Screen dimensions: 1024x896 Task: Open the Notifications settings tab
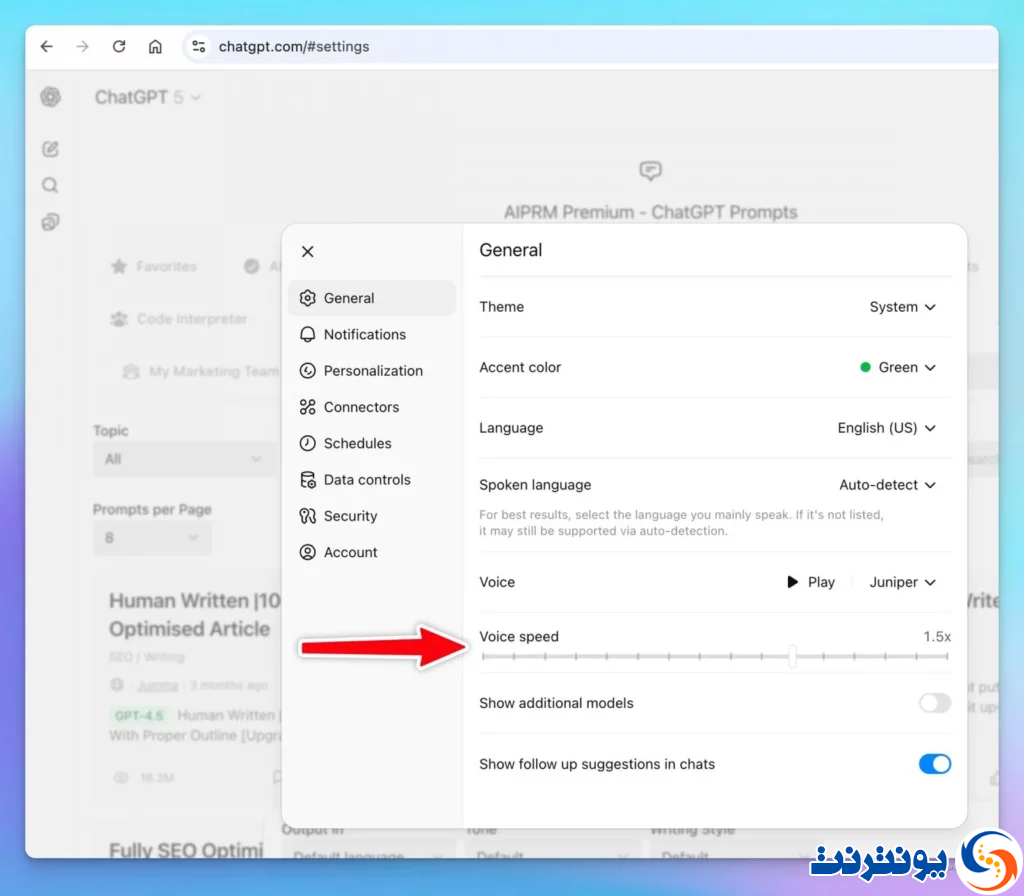coord(372,334)
